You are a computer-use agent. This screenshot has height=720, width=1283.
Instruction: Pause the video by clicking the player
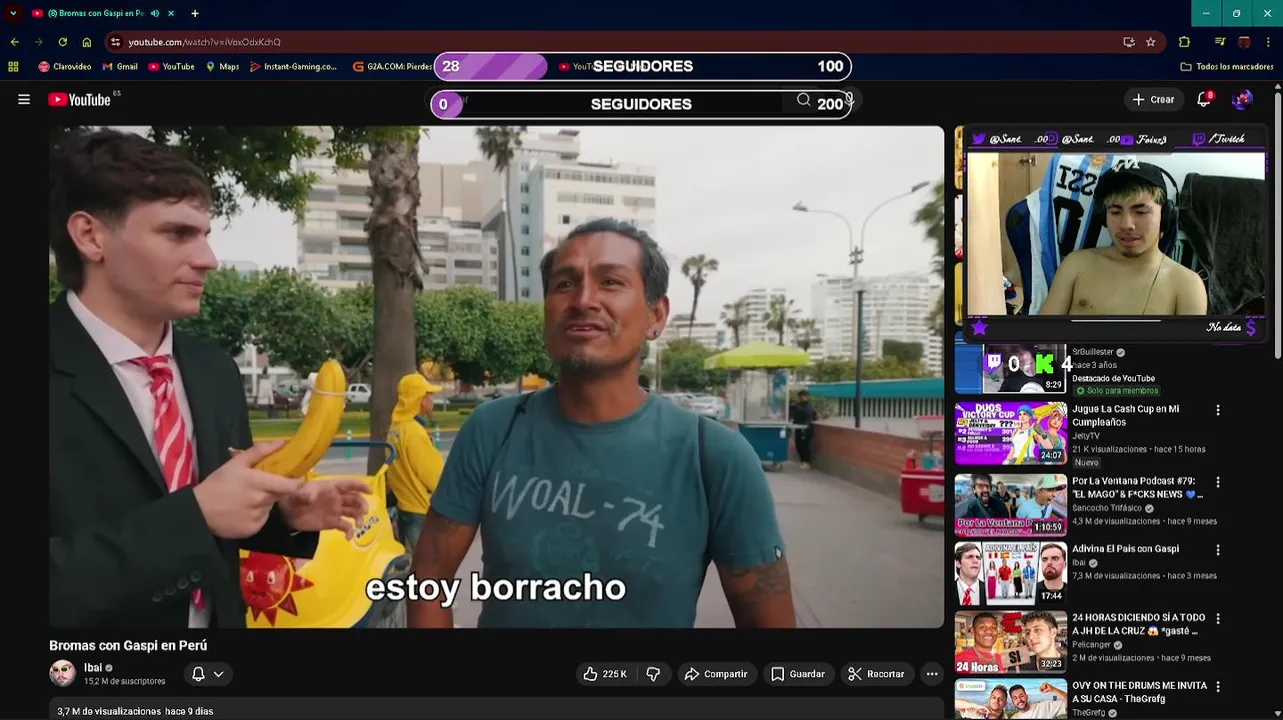[496, 376]
